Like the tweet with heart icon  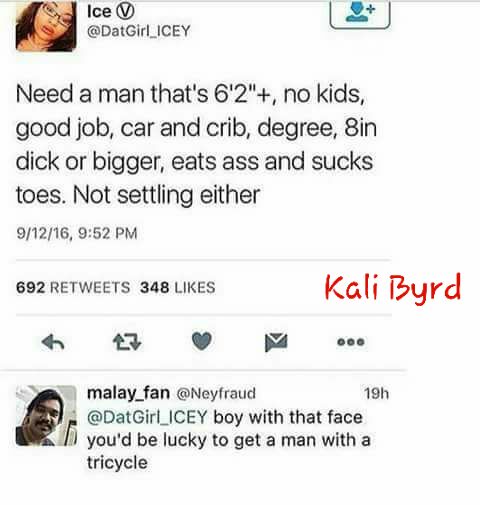coord(202,341)
